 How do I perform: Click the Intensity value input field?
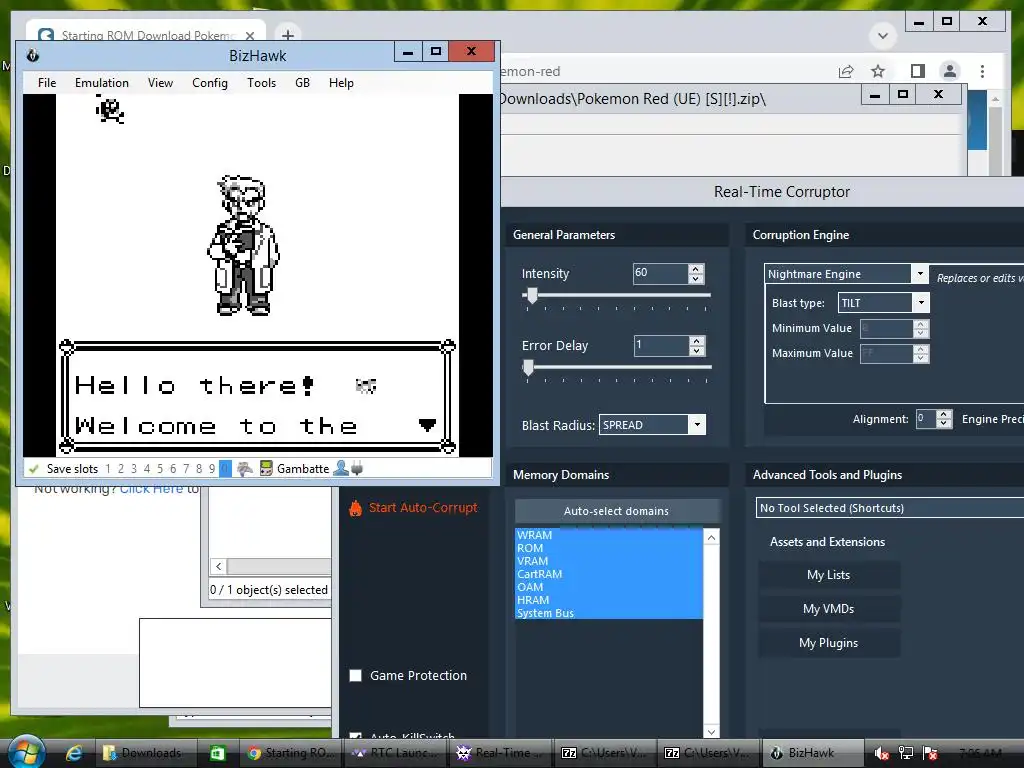coord(660,273)
